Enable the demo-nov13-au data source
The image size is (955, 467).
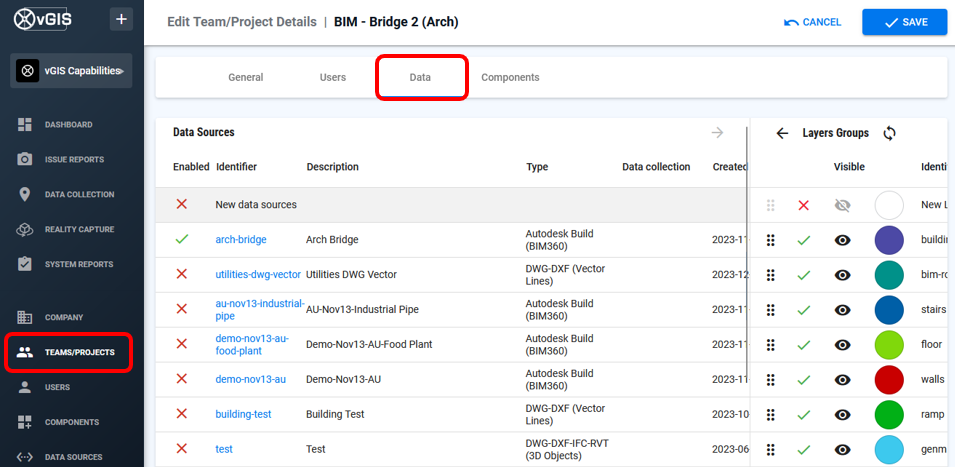point(181,379)
